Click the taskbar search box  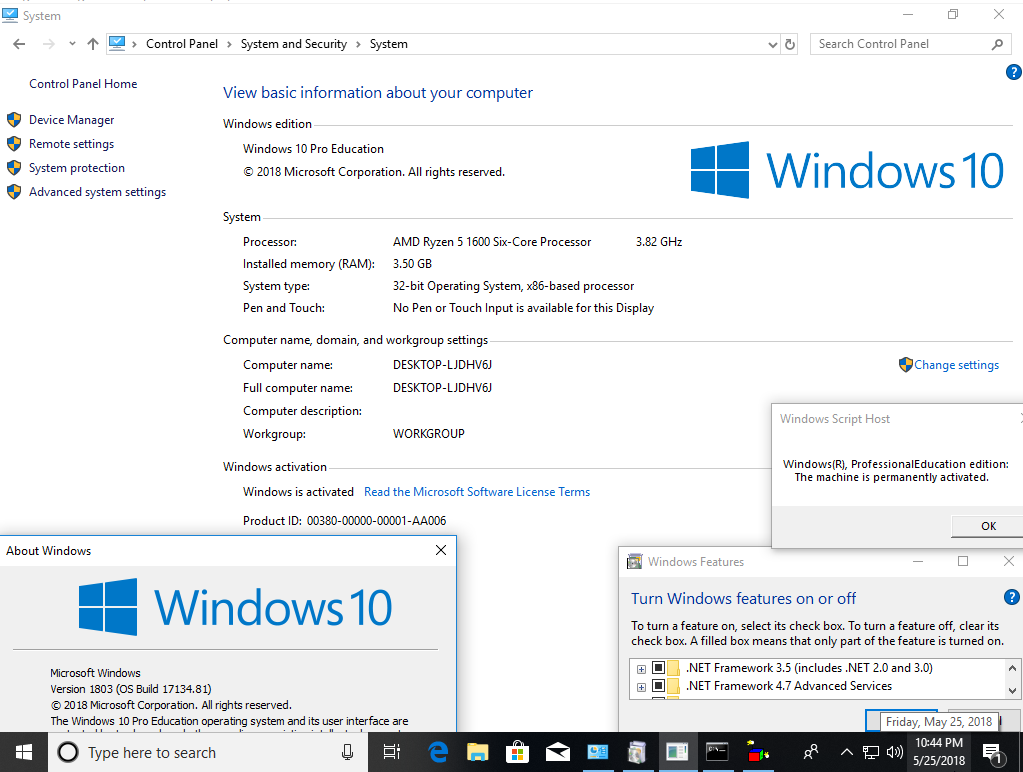pyautogui.click(x=207, y=752)
